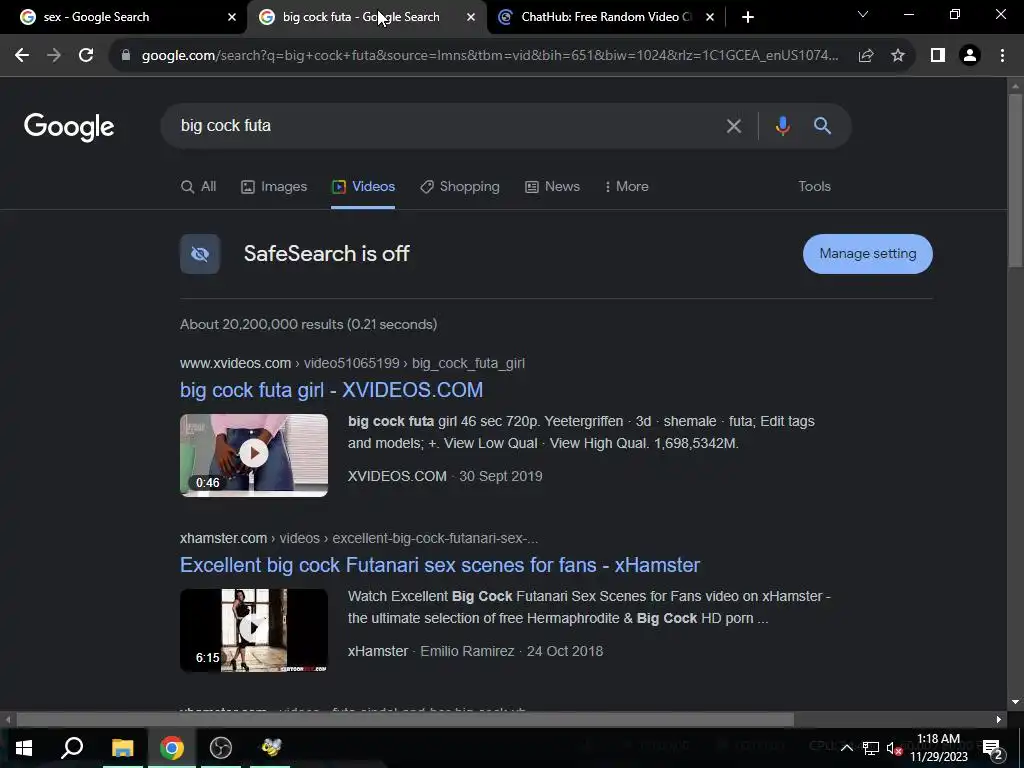1024x768 pixels.
Task: Close the active Google Search tab
Action: click(471, 17)
